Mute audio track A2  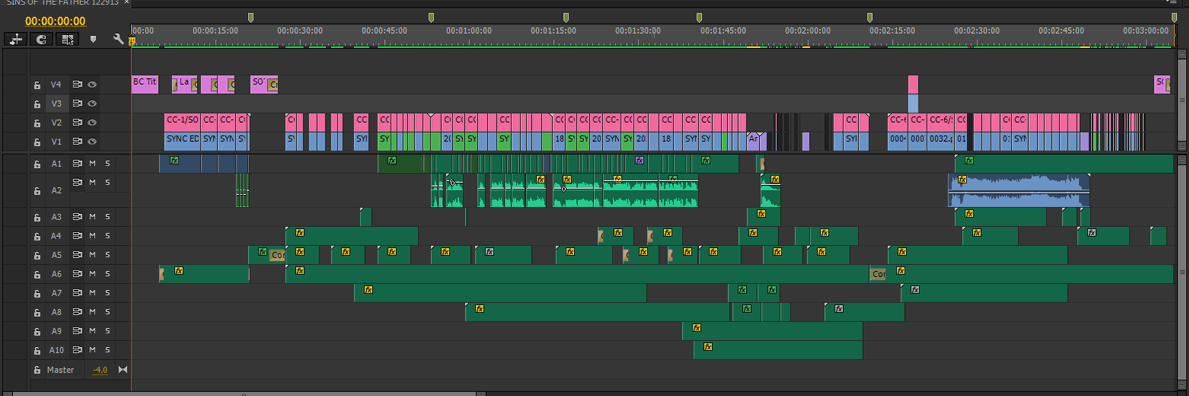tap(93, 182)
